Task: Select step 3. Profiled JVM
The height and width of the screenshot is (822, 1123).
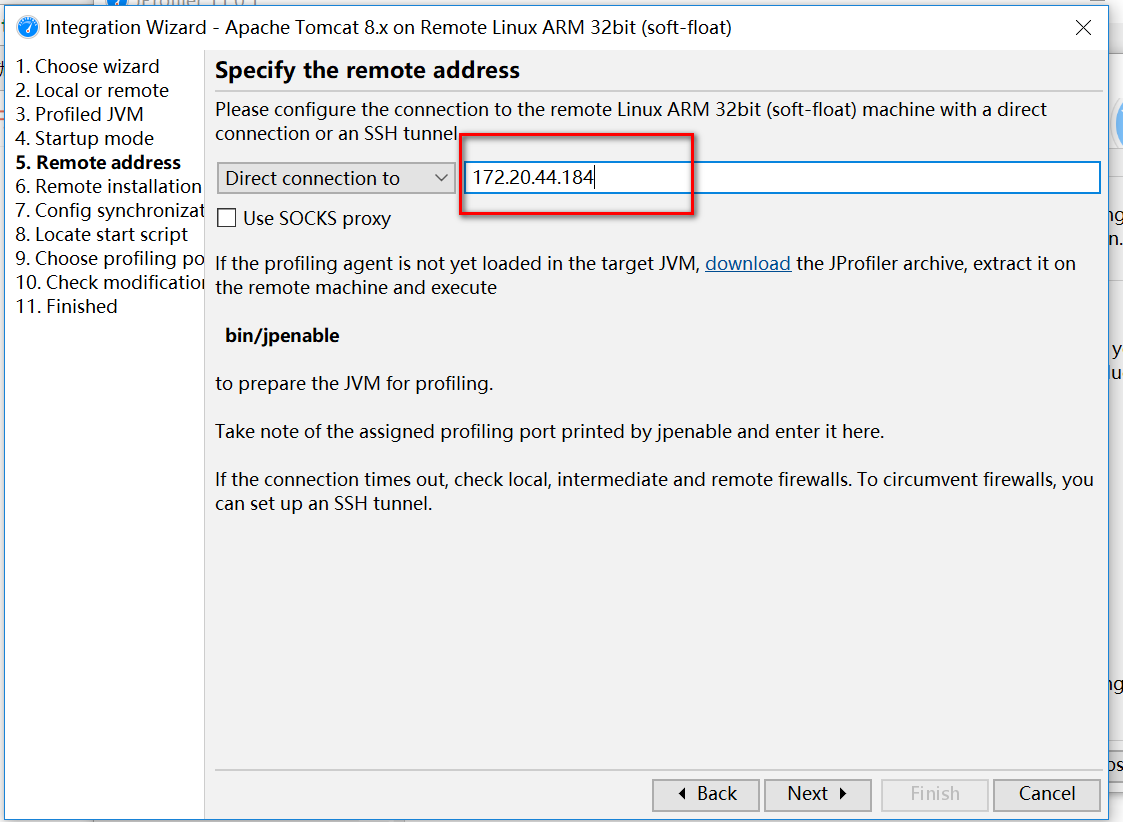Action: tap(79, 115)
